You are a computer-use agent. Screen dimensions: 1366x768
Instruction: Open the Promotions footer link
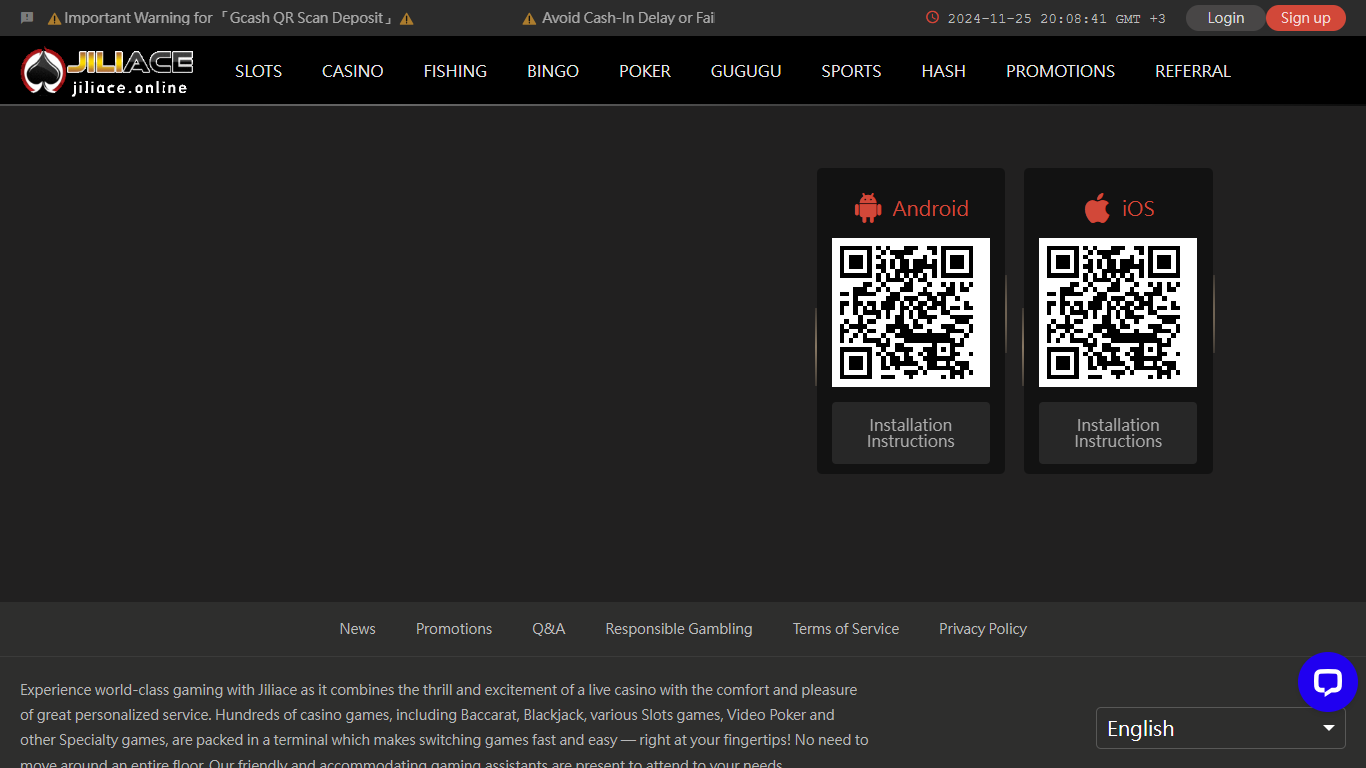[x=454, y=629]
